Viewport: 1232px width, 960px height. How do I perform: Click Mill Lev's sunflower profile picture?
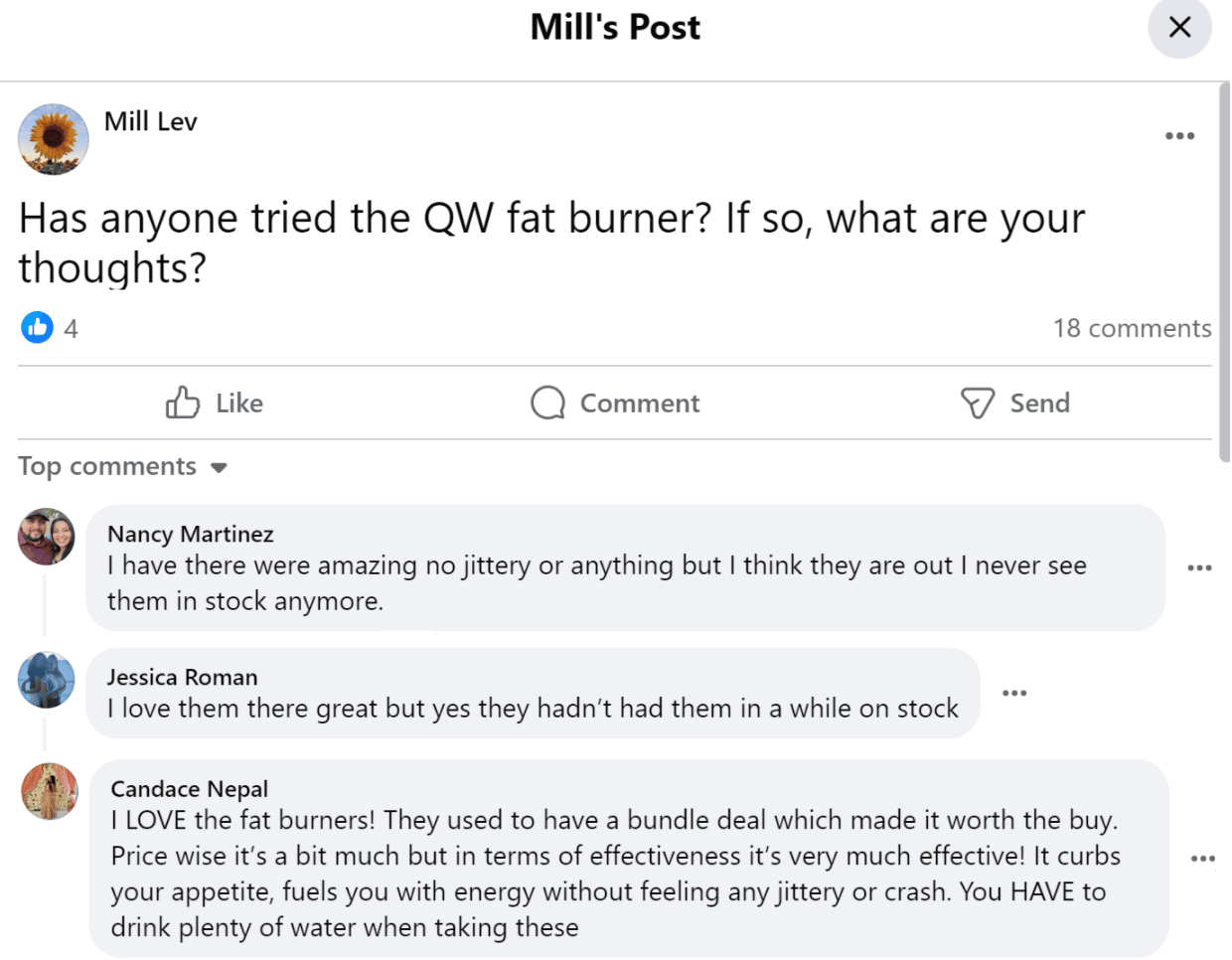pyautogui.click(x=54, y=139)
